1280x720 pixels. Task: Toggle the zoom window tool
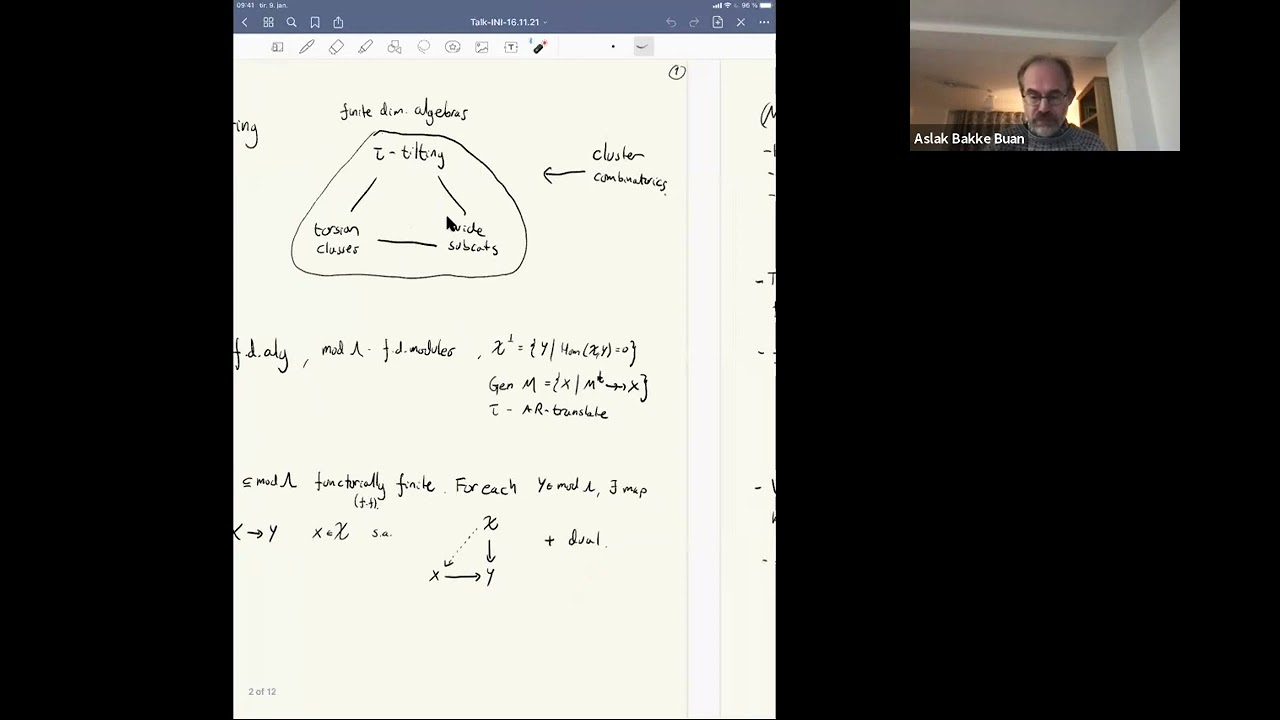pos(277,47)
